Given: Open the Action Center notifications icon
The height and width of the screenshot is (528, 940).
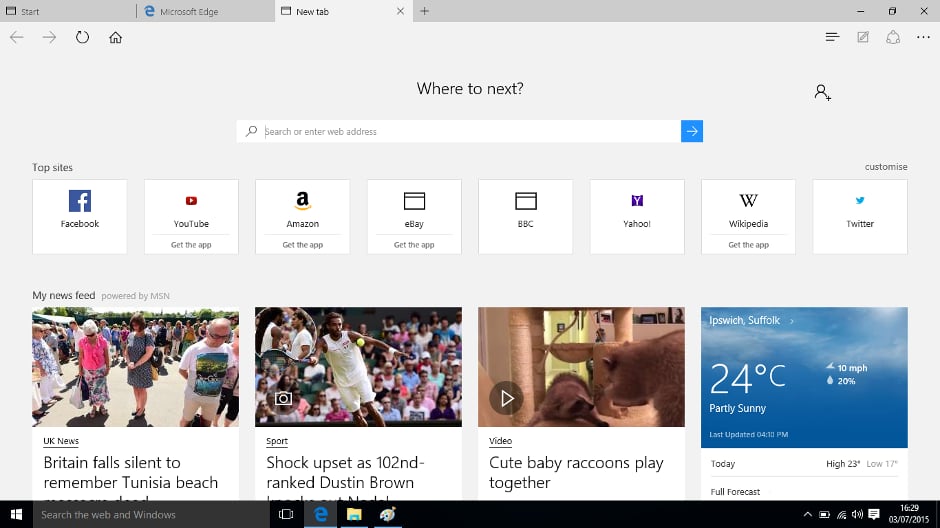Looking at the screenshot, I should [x=874, y=514].
